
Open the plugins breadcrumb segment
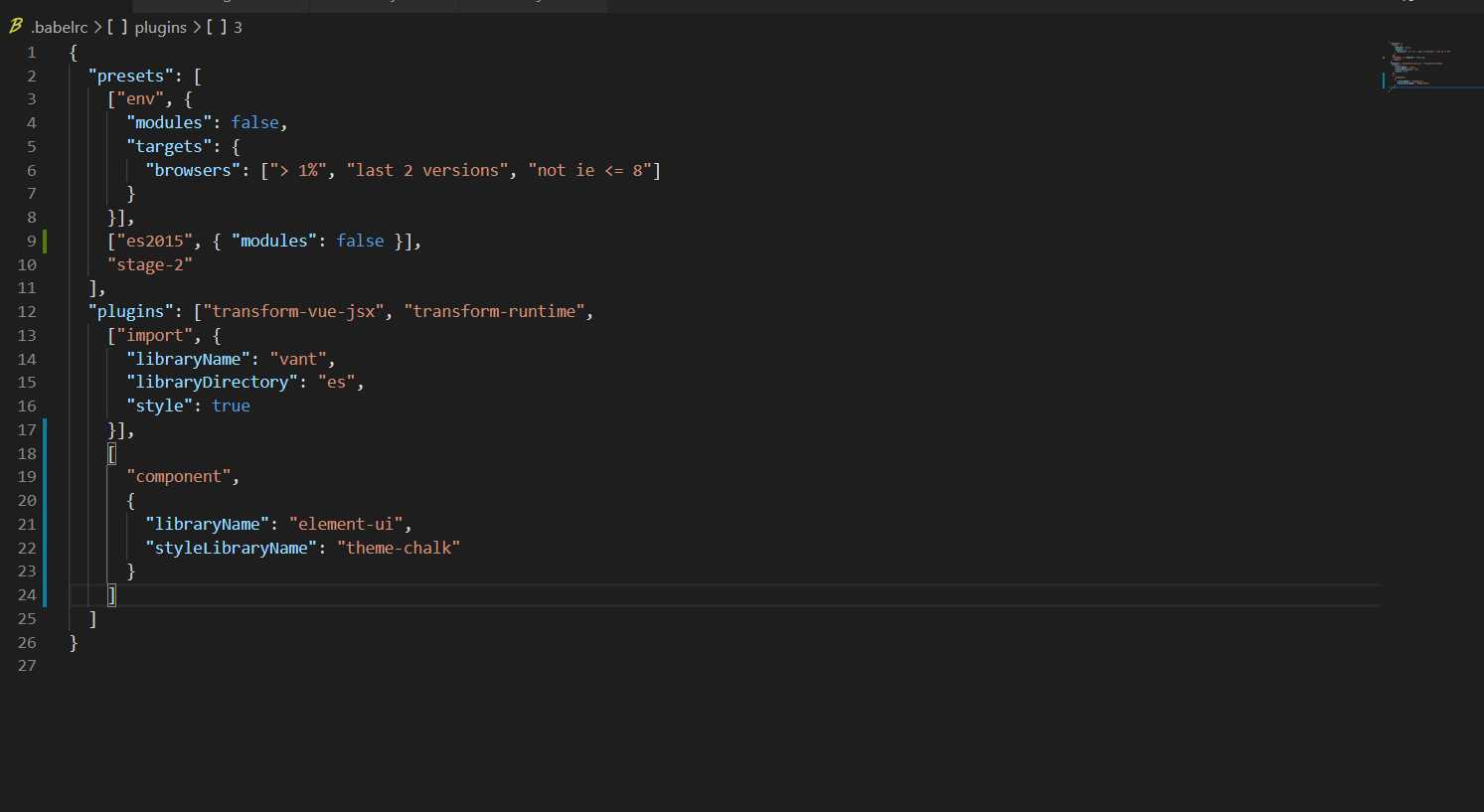coord(160,27)
